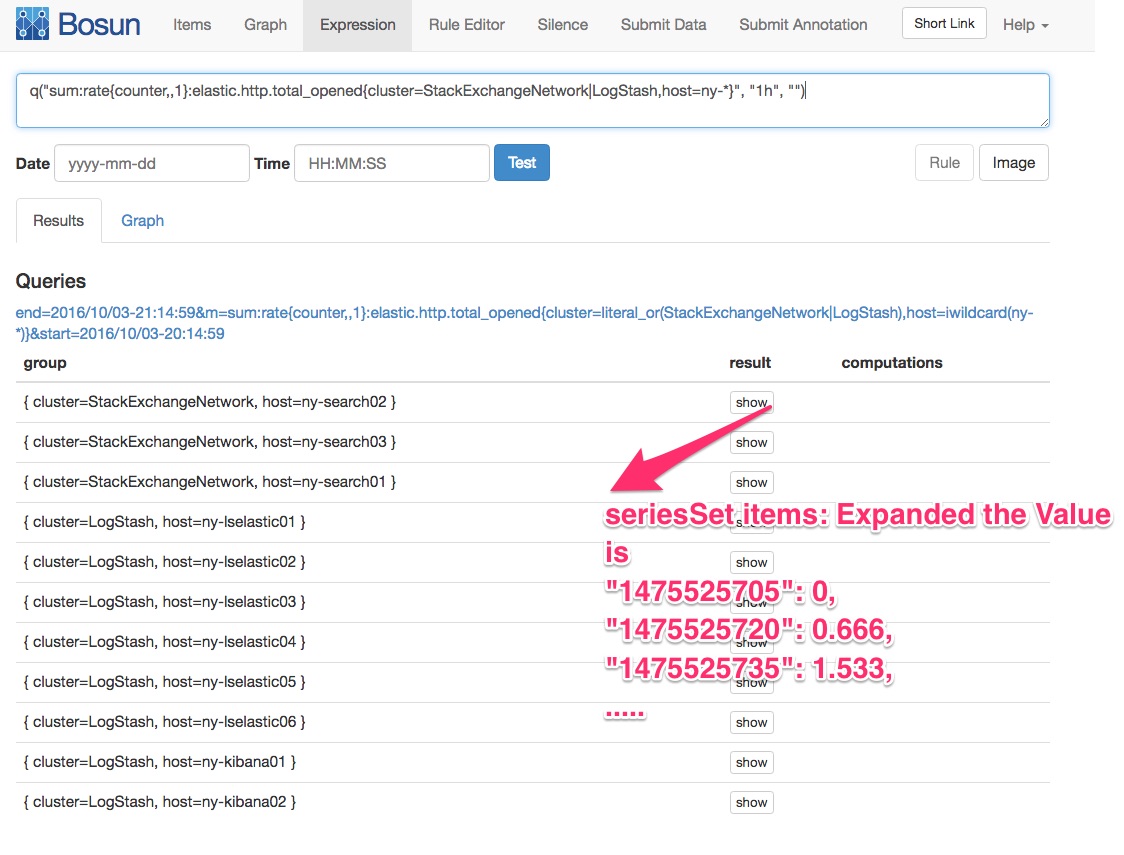
Task: Focus the Date input field
Action: pos(151,163)
